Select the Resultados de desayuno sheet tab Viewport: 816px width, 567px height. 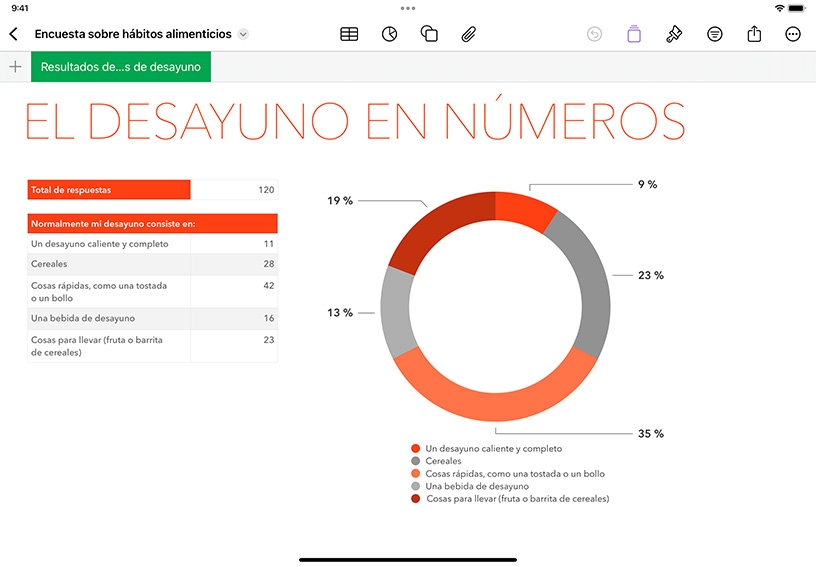tap(121, 67)
